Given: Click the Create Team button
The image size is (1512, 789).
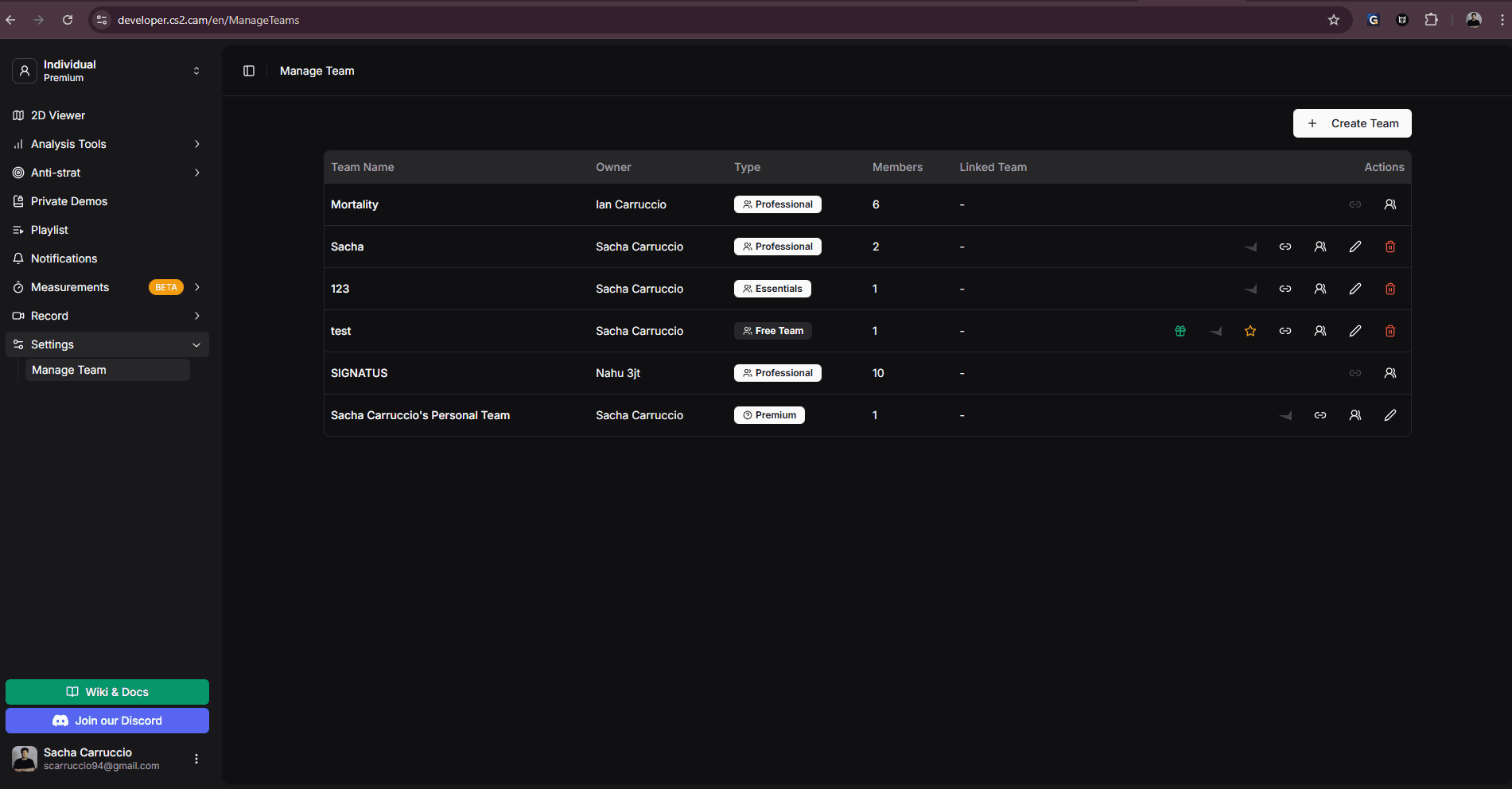Looking at the screenshot, I should [x=1352, y=123].
